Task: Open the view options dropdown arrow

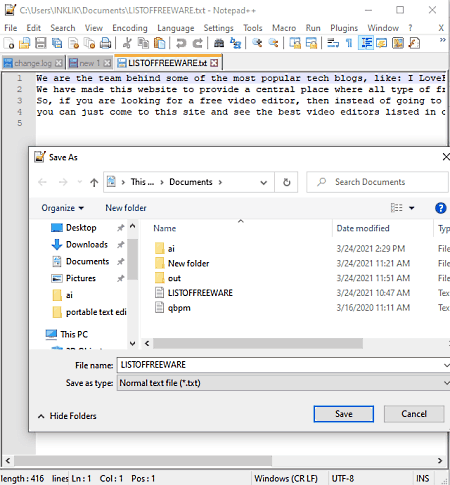Action: (x=412, y=208)
